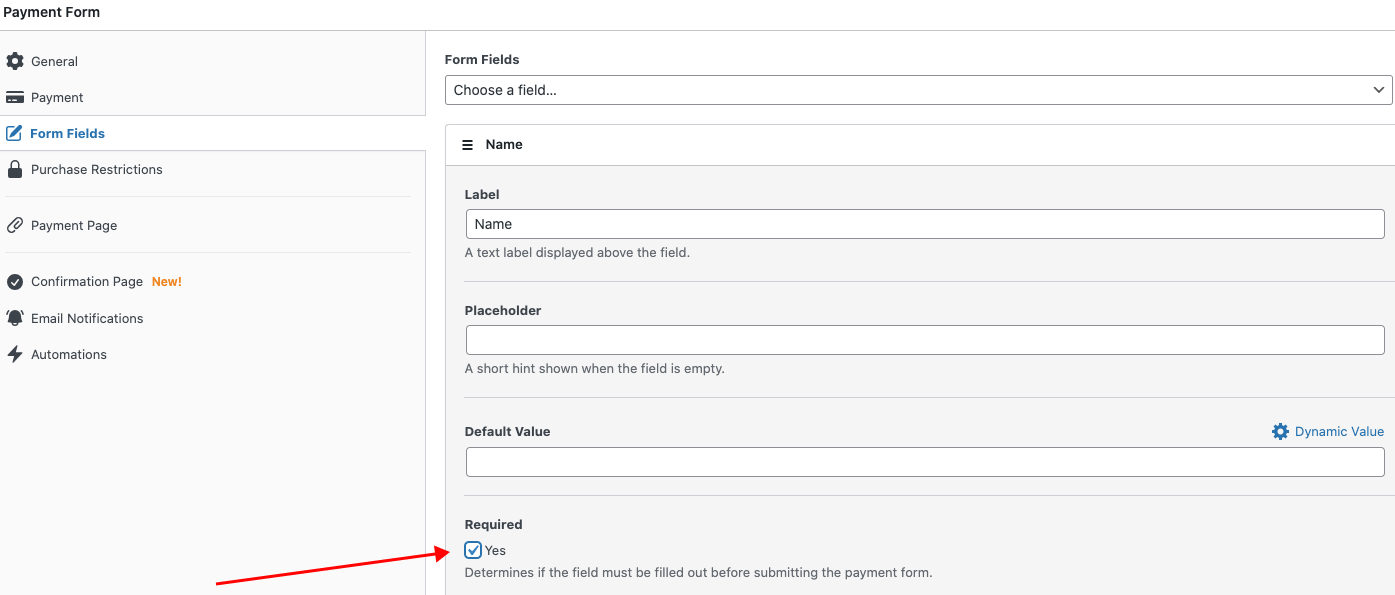The image size is (1395, 595).
Task: Click the Payment credit card icon
Action: [15, 97]
